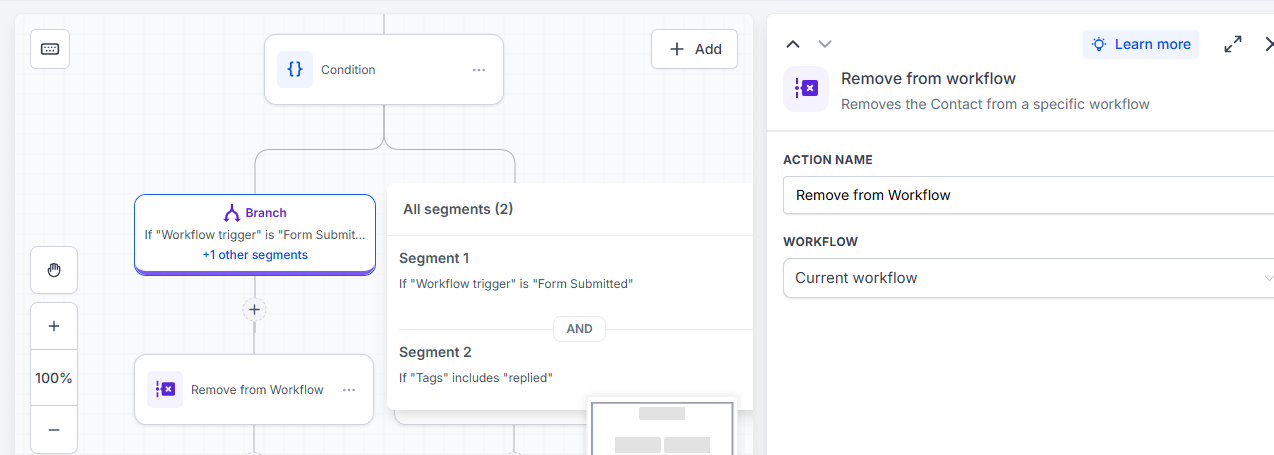
Task: Click the Branch fork icon
Action: 232,213
